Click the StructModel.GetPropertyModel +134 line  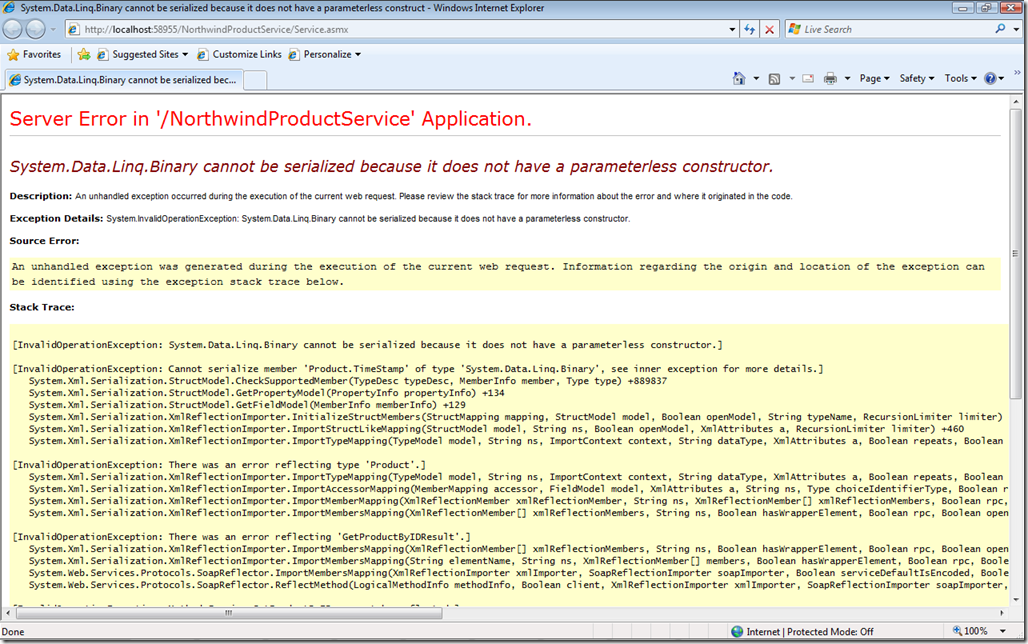tap(267, 393)
